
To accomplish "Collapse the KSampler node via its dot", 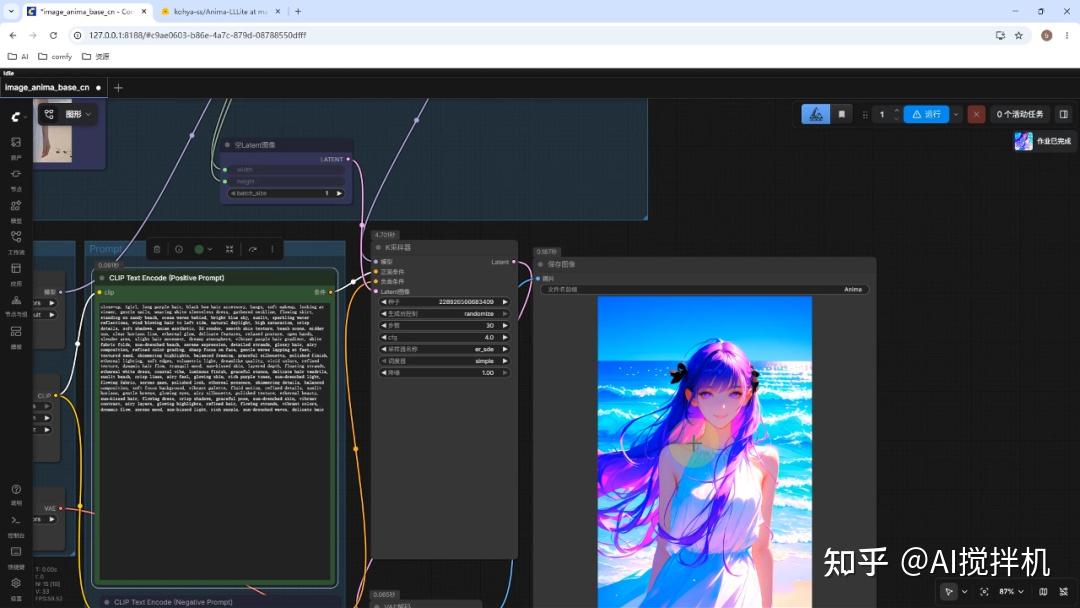I will [x=378, y=247].
